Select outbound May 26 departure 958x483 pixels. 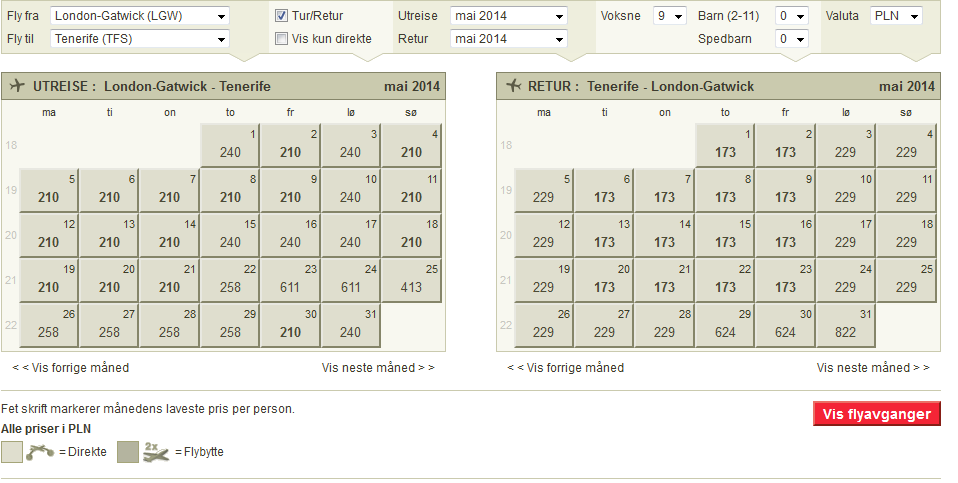coord(49,325)
